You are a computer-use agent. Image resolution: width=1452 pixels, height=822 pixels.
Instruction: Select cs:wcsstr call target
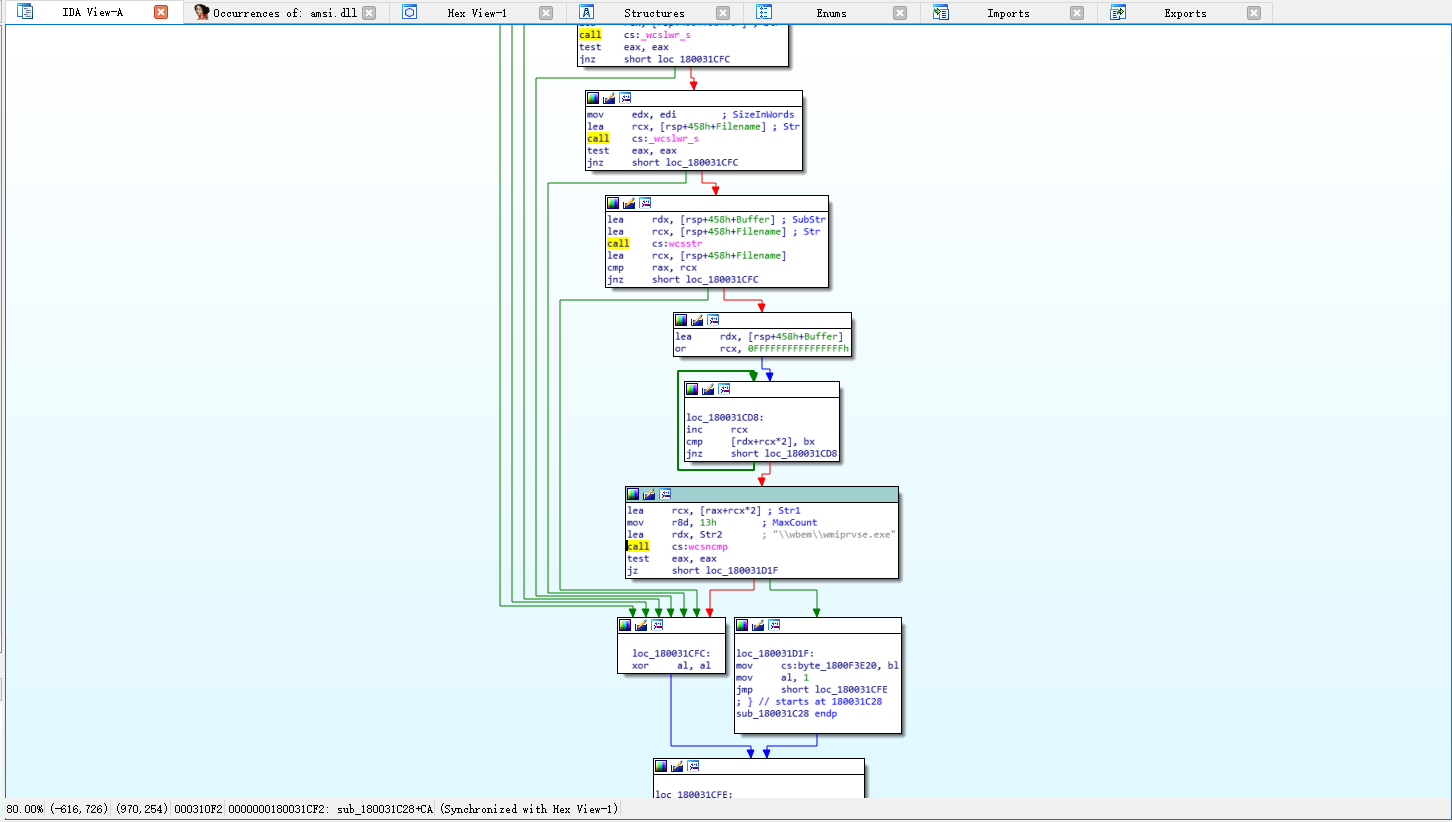677,243
